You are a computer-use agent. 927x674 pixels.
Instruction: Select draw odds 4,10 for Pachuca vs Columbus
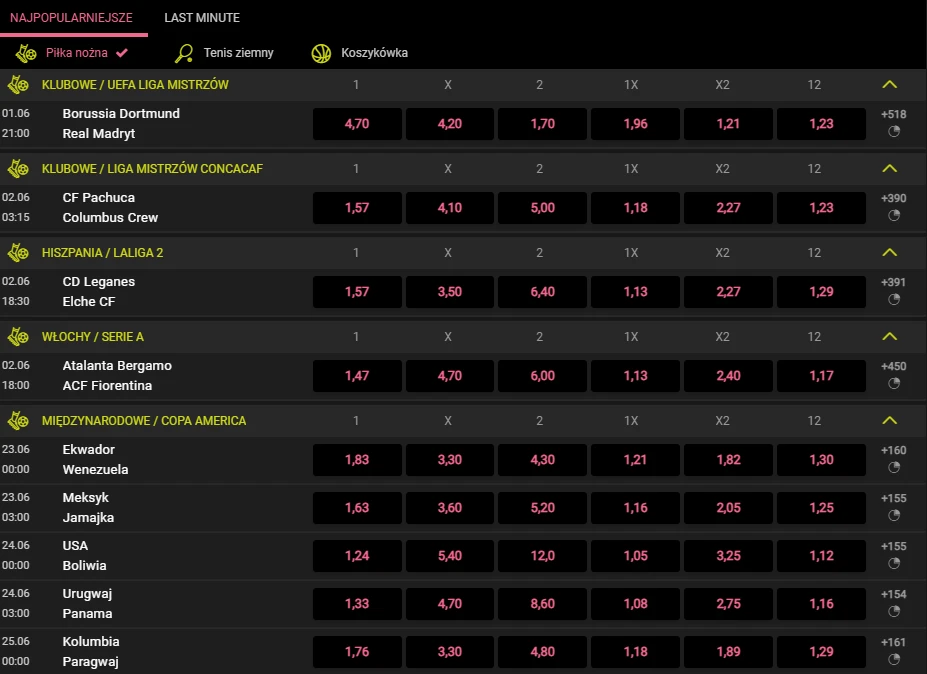450,208
